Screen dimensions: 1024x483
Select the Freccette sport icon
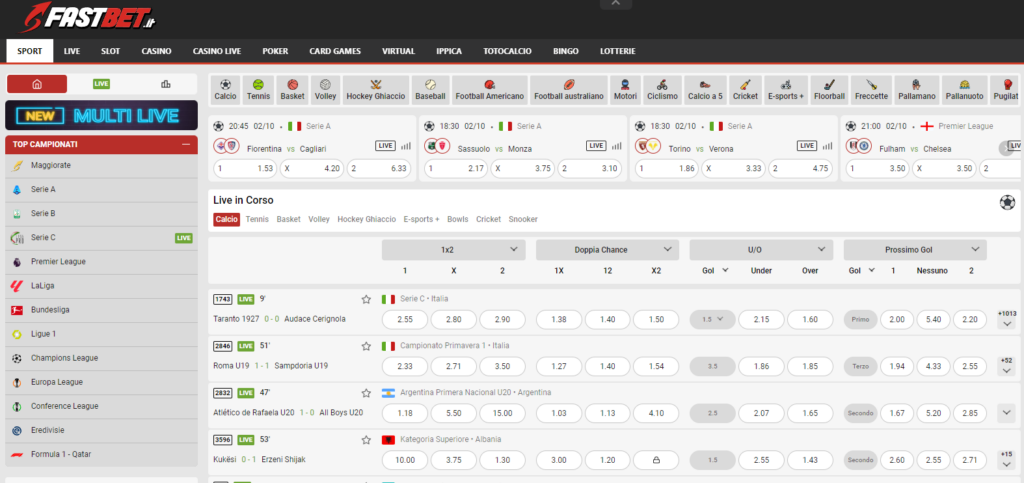click(872, 90)
